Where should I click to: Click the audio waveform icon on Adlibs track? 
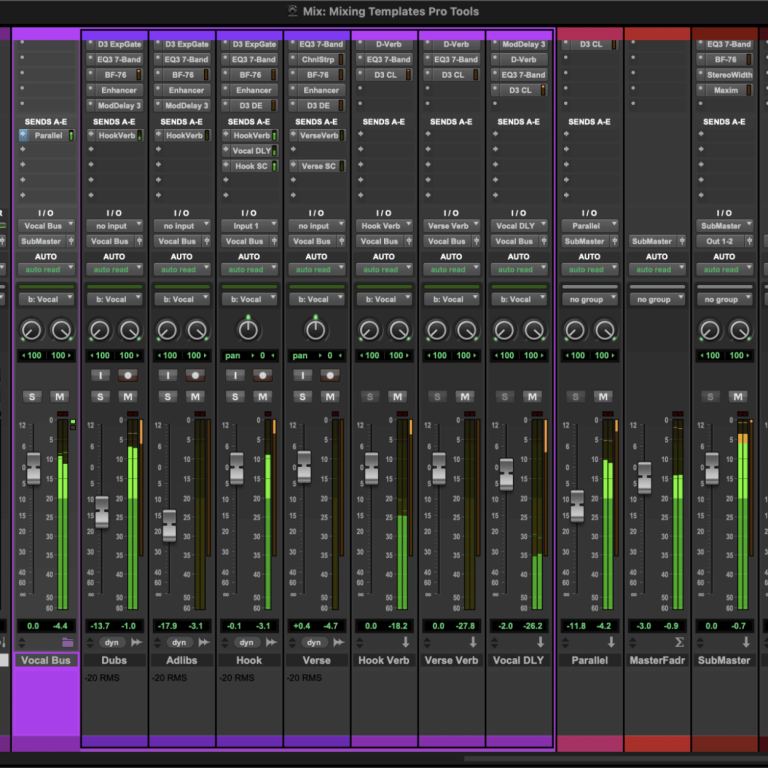204,642
